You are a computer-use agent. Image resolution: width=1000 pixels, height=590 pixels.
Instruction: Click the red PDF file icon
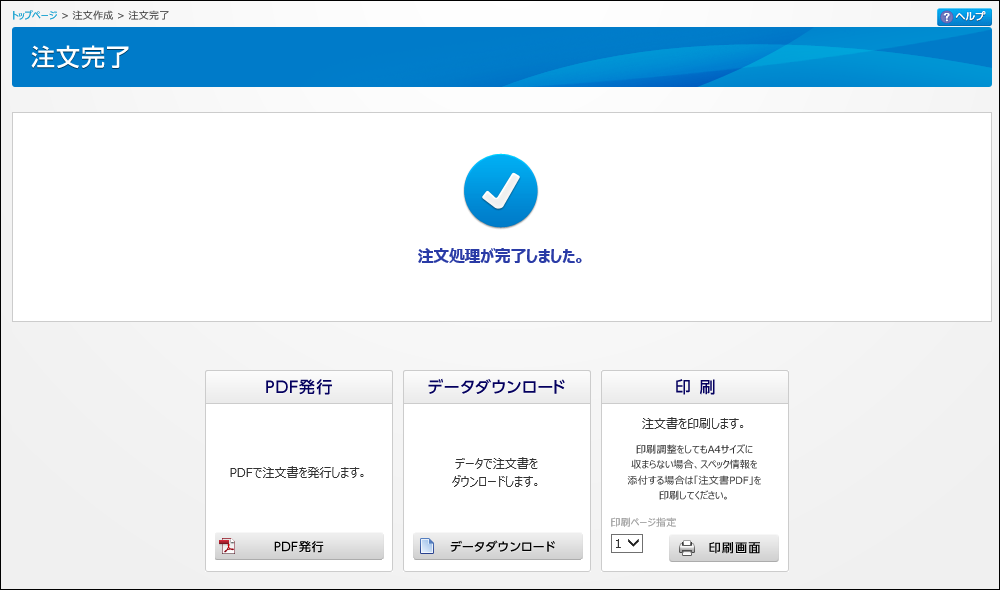[227, 546]
